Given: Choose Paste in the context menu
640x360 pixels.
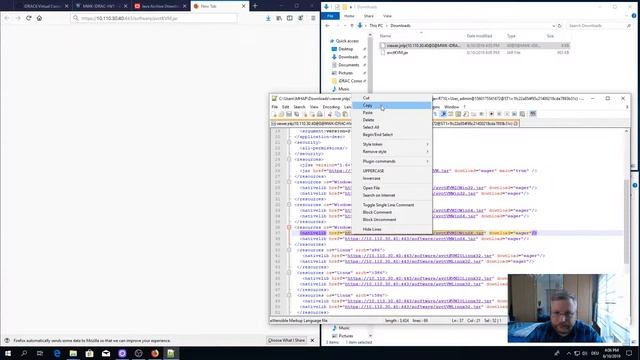Looking at the screenshot, I should point(392,113).
